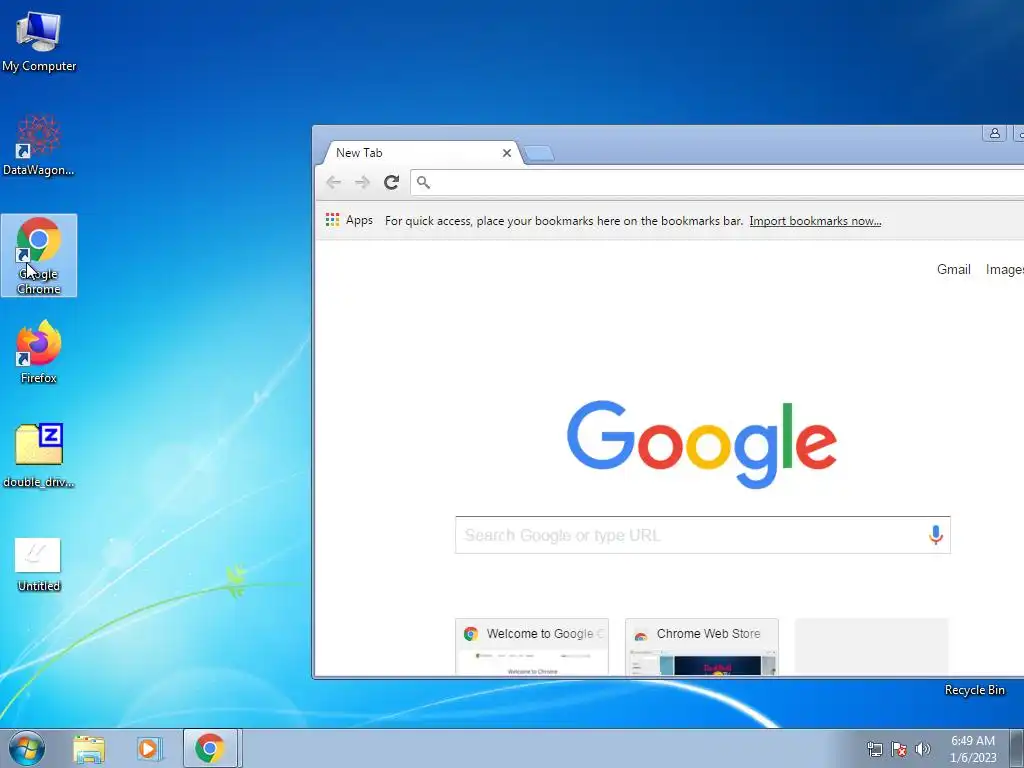Select the Untitled file on desktop
Image resolution: width=1024 pixels, height=768 pixels.
pyautogui.click(x=39, y=565)
